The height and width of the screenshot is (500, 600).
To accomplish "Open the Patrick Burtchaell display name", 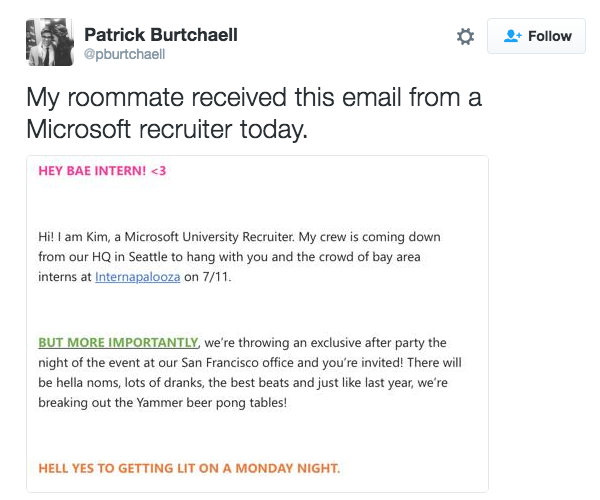I will coord(161,35).
